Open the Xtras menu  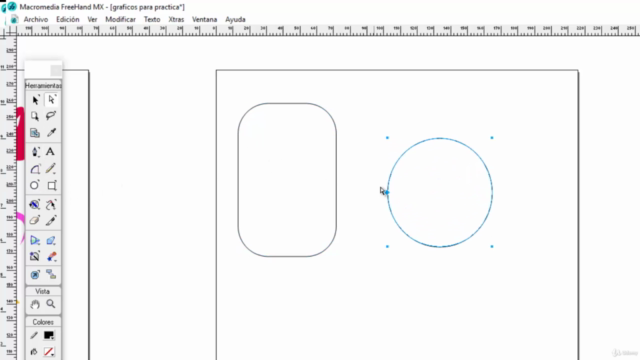[x=176, y=20]
